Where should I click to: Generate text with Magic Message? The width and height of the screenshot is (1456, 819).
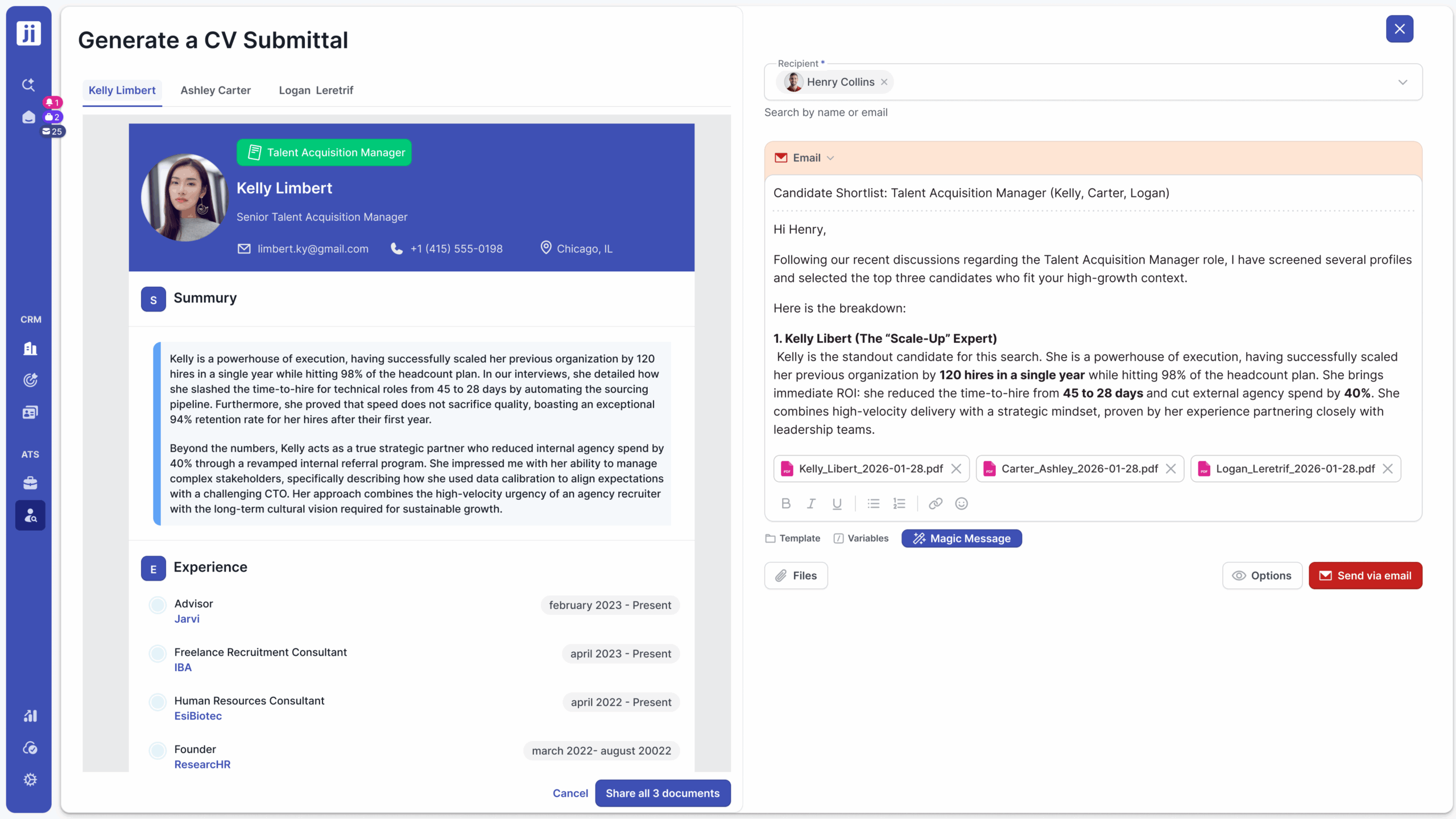(961, 539)
